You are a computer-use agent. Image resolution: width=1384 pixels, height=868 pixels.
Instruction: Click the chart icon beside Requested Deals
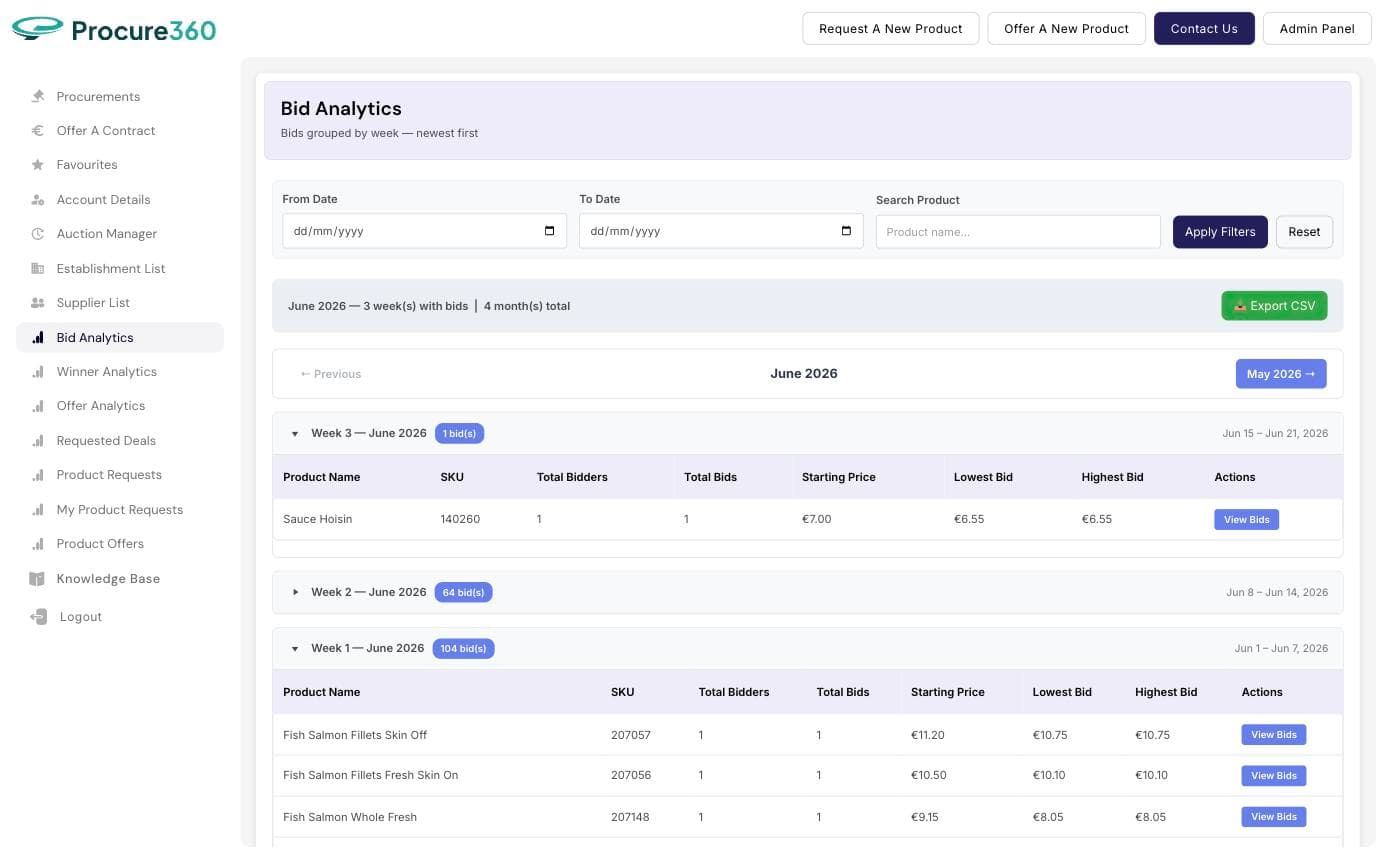tap(38, 441)
